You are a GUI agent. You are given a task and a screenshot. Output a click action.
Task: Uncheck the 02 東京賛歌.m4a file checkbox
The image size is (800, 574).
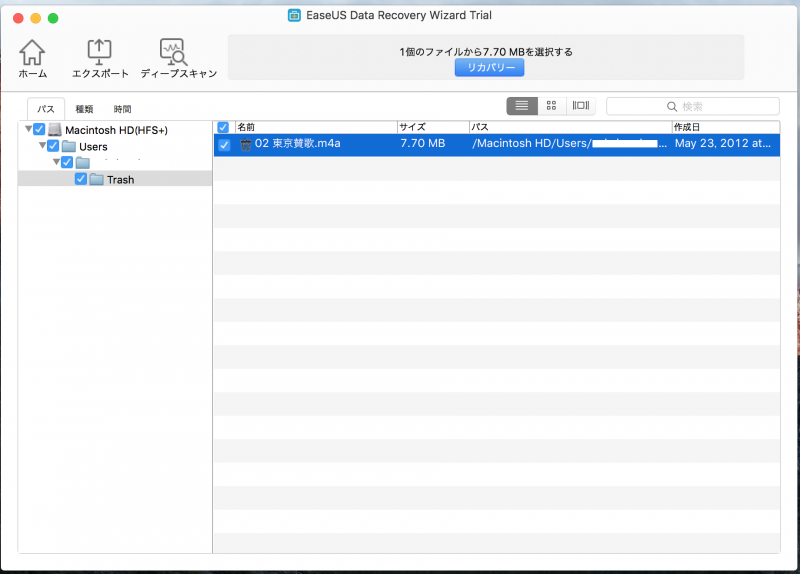224,145
